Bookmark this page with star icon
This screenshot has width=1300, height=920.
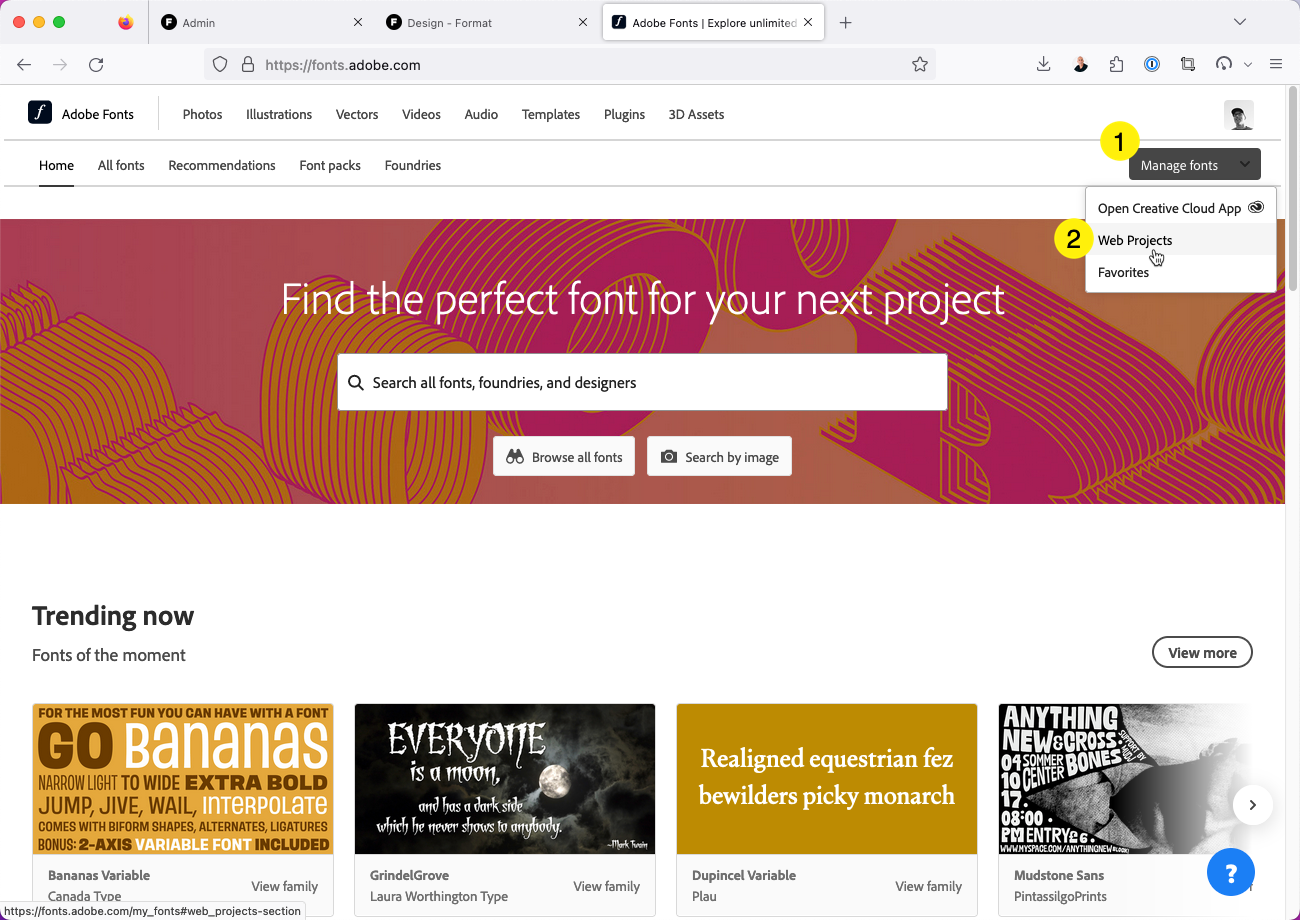pos(920,64)
